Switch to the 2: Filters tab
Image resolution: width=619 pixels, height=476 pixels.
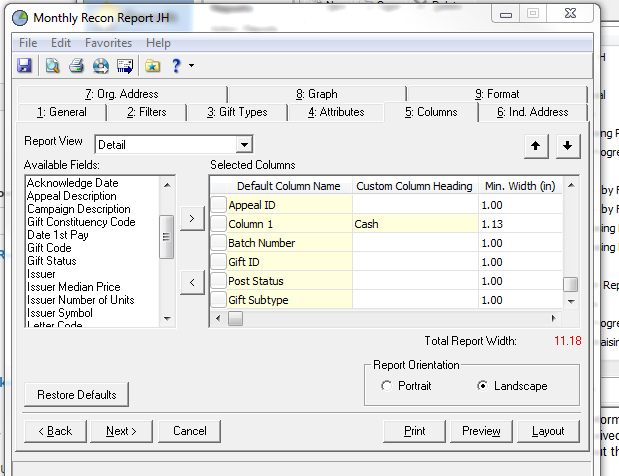147,112
